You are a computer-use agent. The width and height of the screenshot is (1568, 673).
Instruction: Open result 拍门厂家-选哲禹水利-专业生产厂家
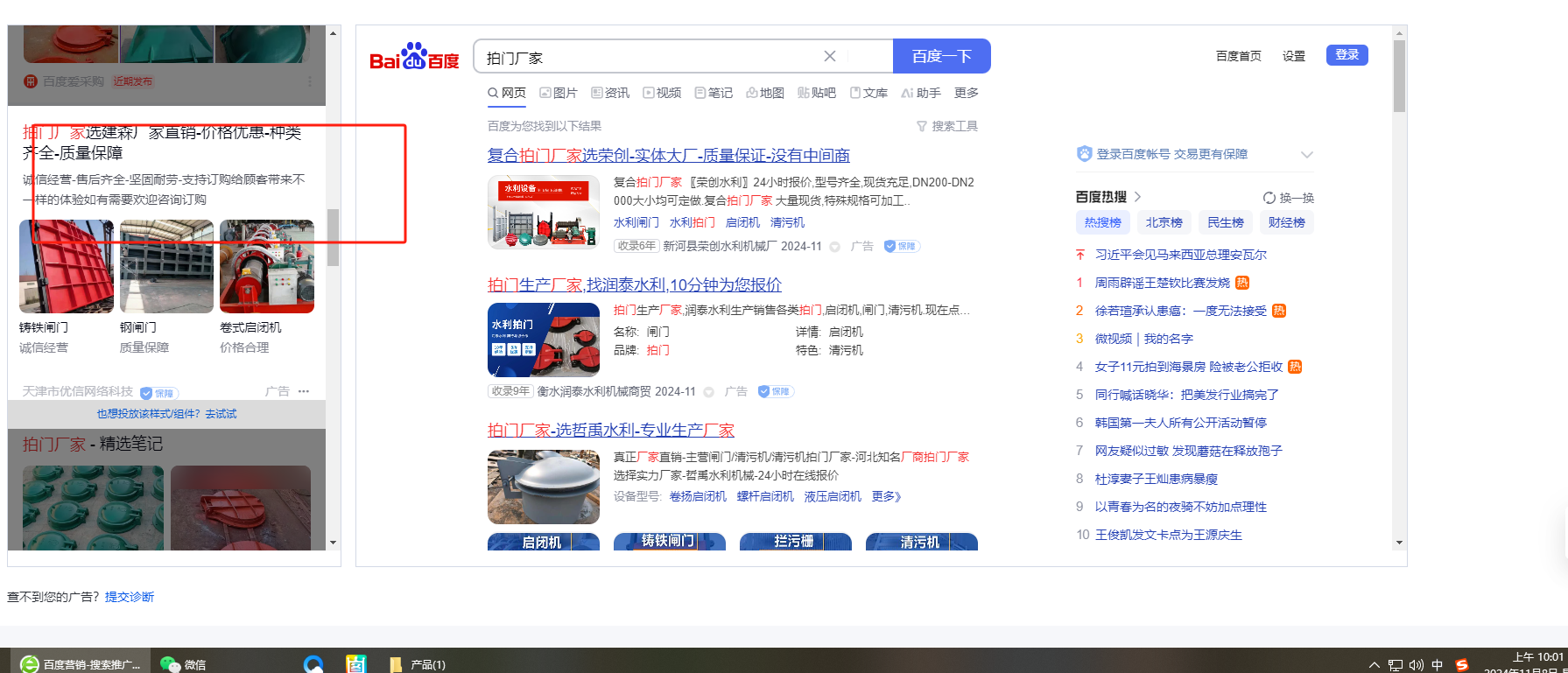pyautogui.click(x=611, y=431)
